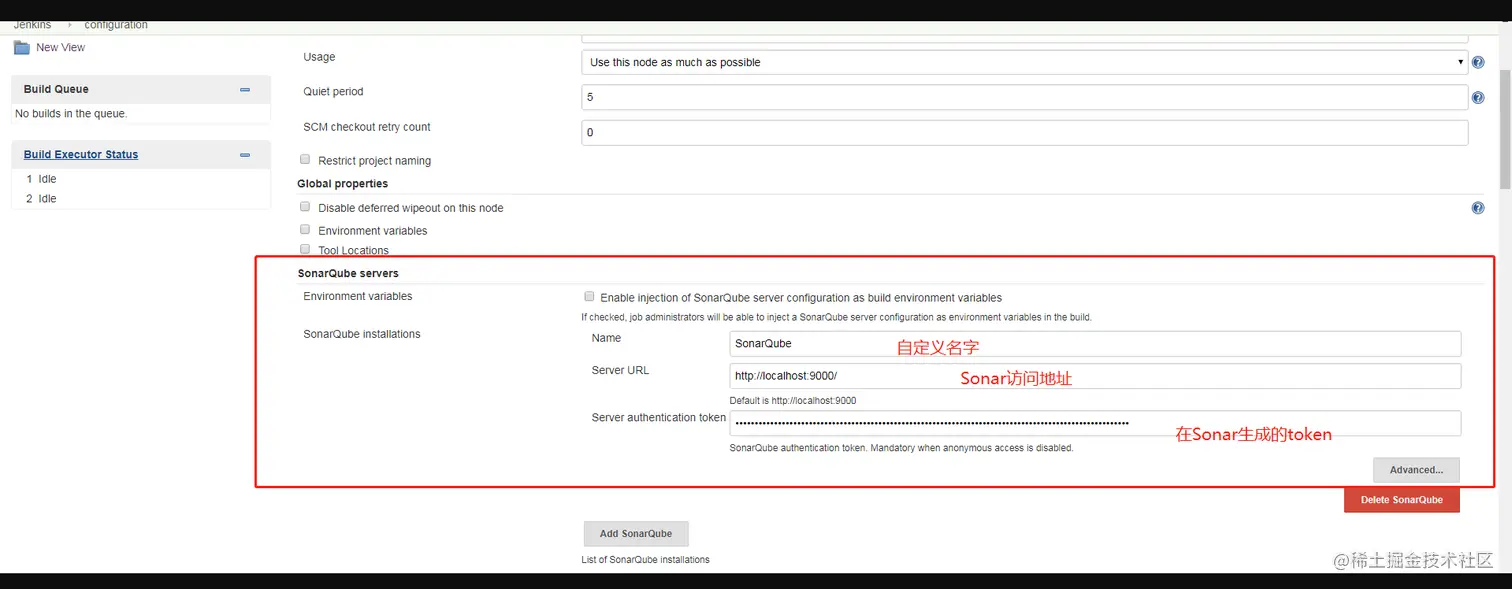Viewport: 1512px width, 589px height.
Task: Enable Restrict project naming checkbox
Action: click(x=305, y=159)
